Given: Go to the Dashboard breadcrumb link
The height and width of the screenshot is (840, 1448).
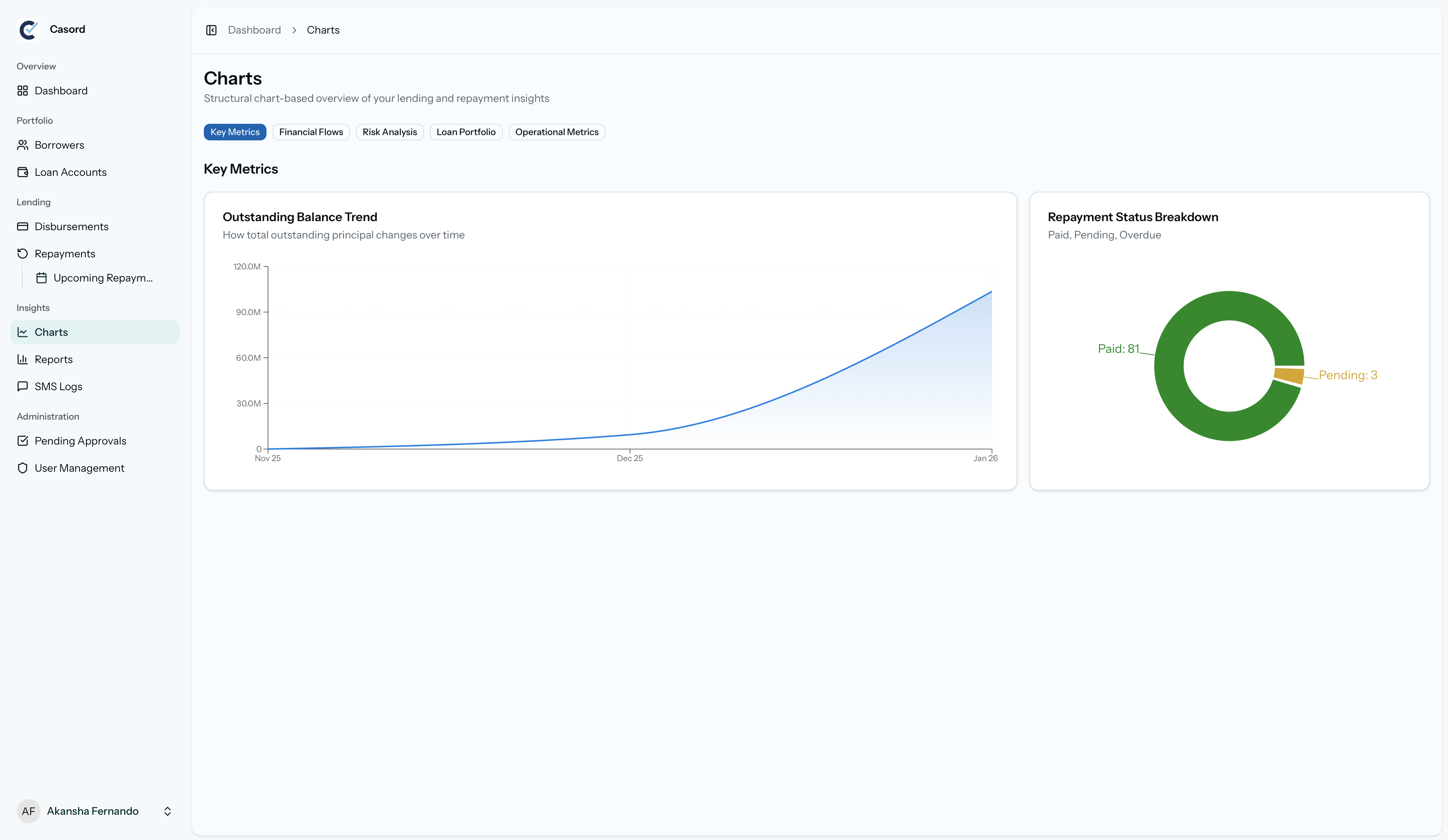Looking at the screenshot, I should [254, 30].
